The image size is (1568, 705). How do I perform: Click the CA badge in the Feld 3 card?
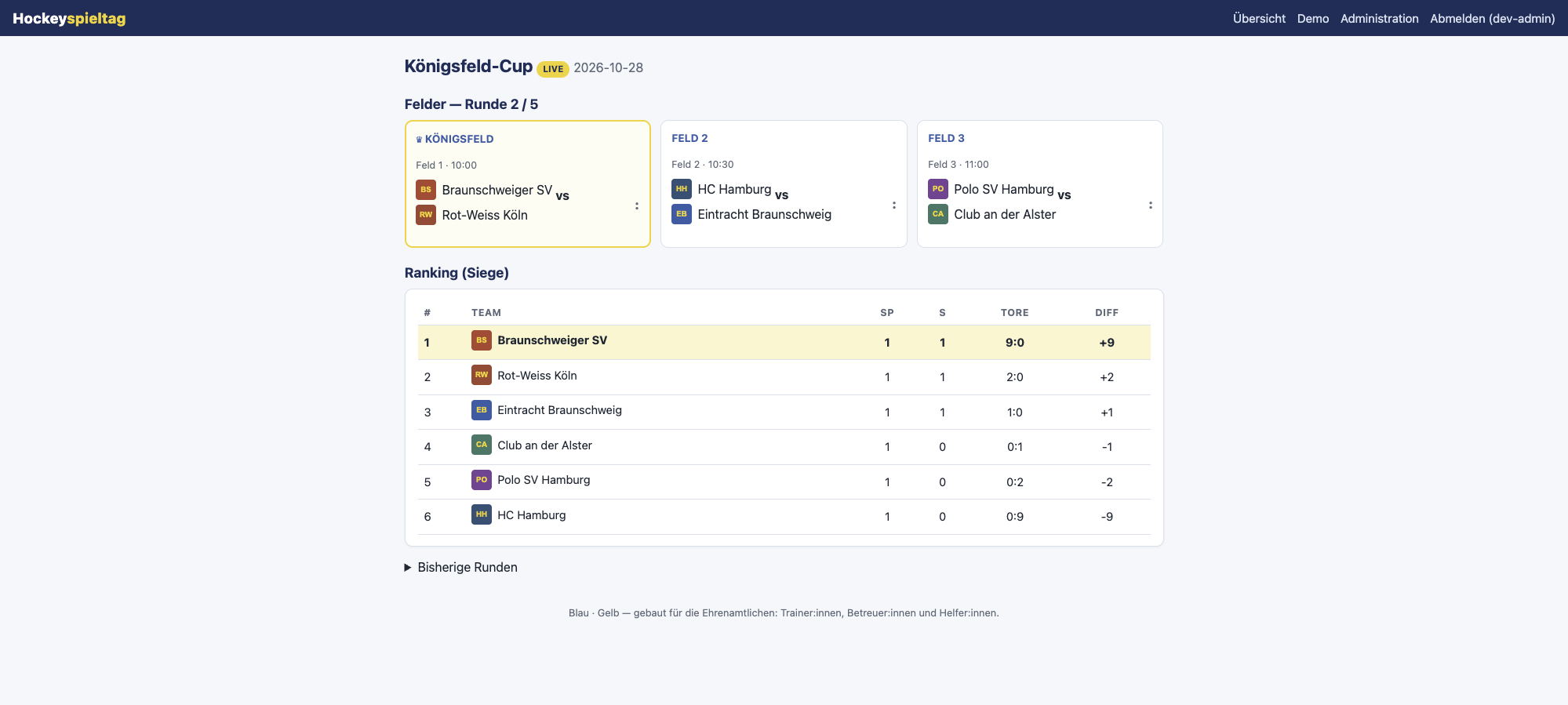point(938,214)
